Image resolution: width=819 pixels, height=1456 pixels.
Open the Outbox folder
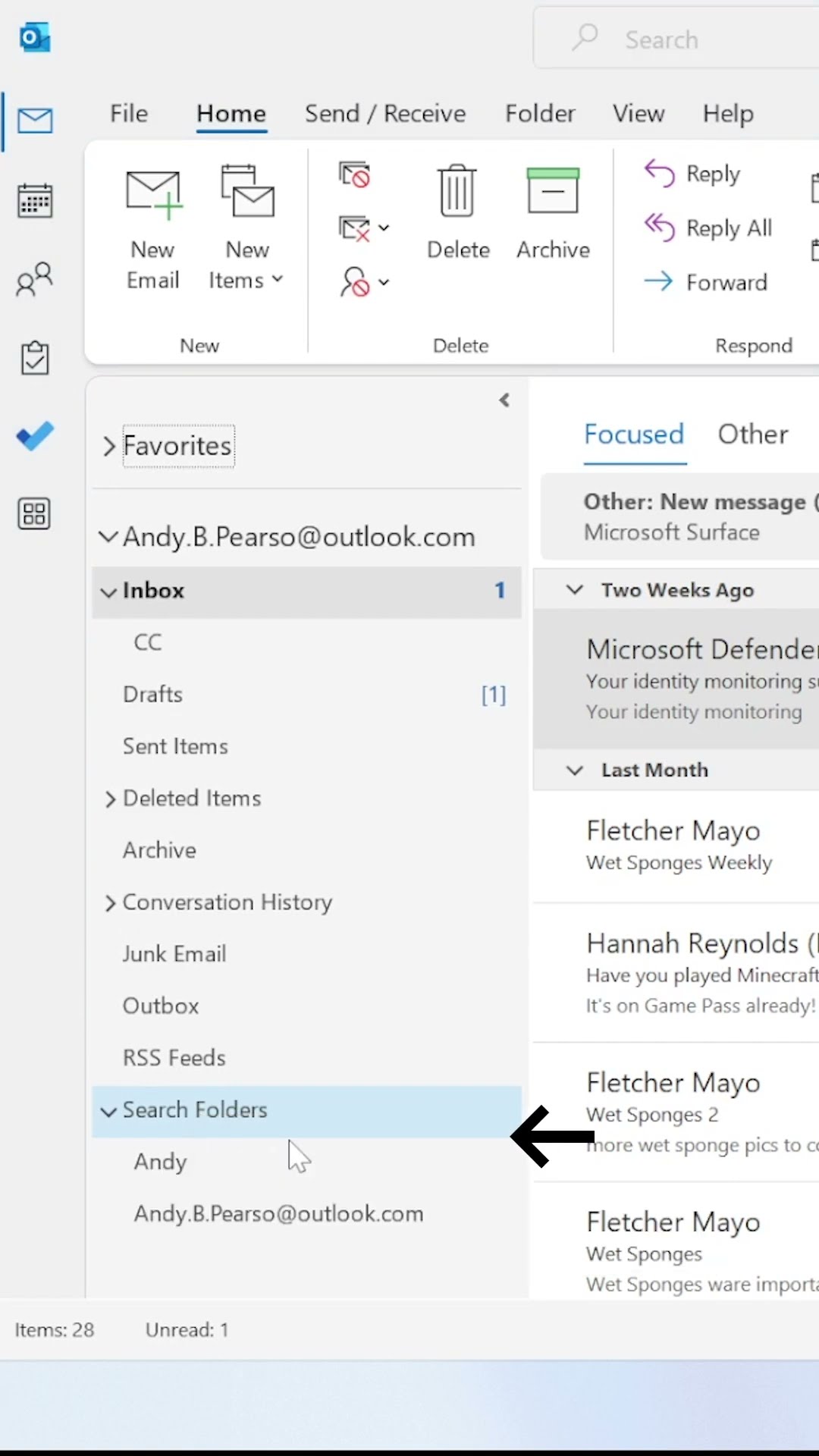(306, 1006)
